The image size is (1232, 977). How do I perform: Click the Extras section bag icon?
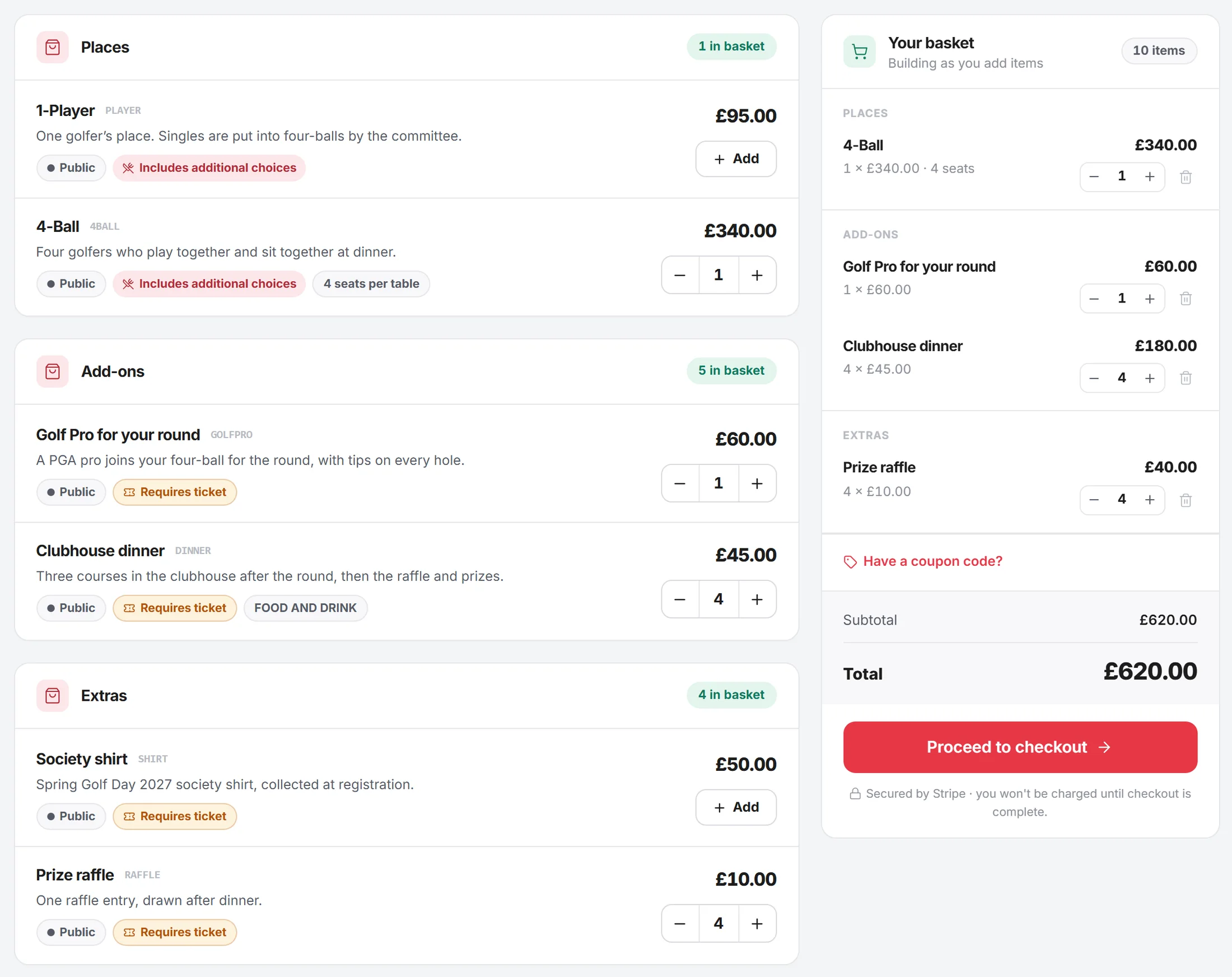[53, 695]
